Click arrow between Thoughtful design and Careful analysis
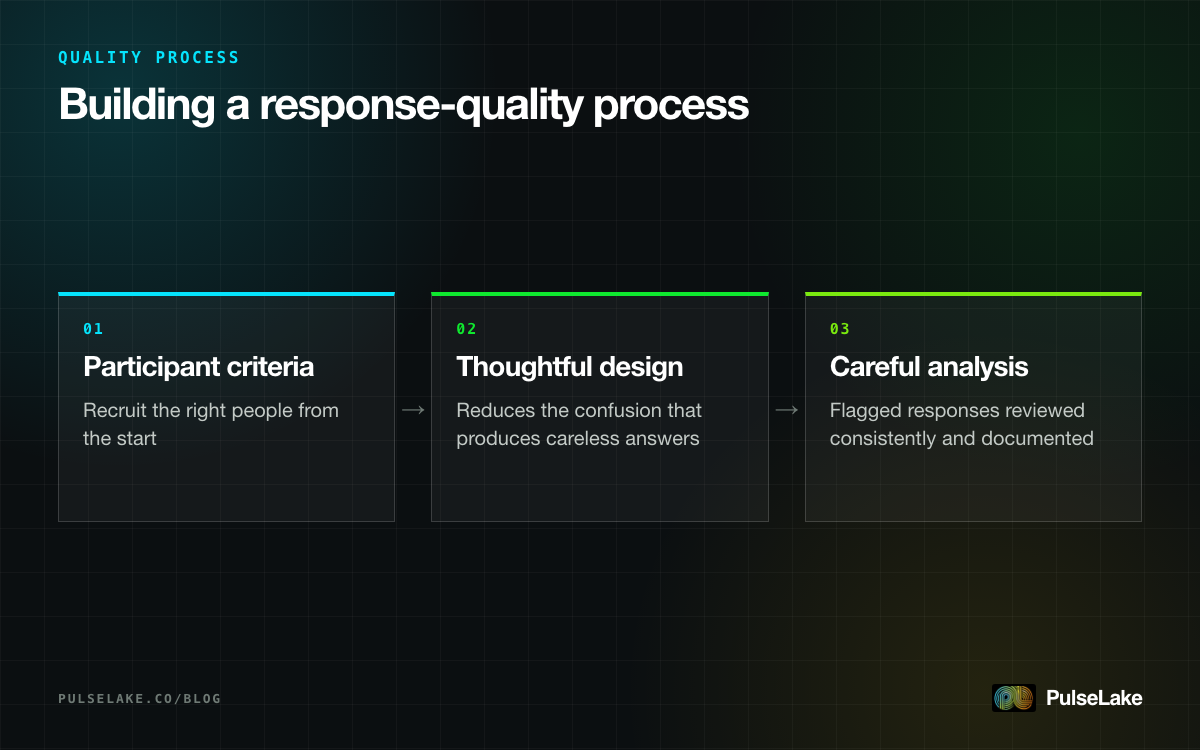 [x=787, y=410]
